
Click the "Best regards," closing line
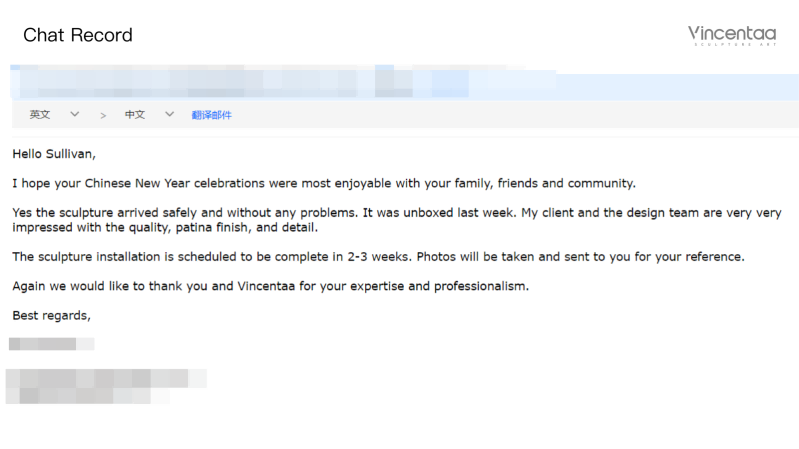click(51, 316)
